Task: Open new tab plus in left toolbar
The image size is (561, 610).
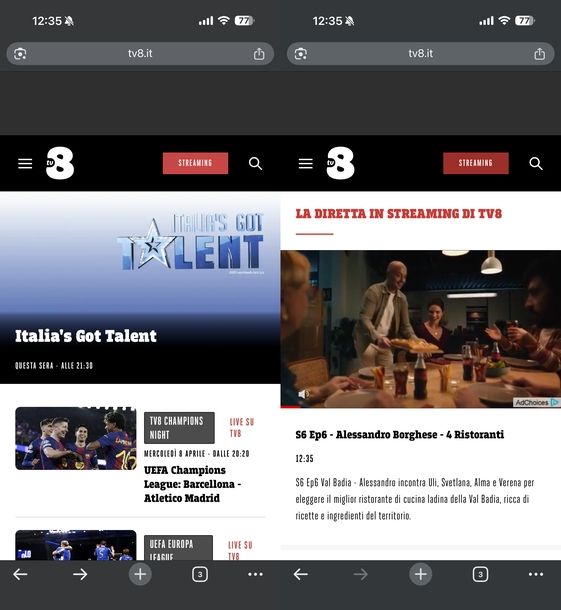Action: coord(140,574)
